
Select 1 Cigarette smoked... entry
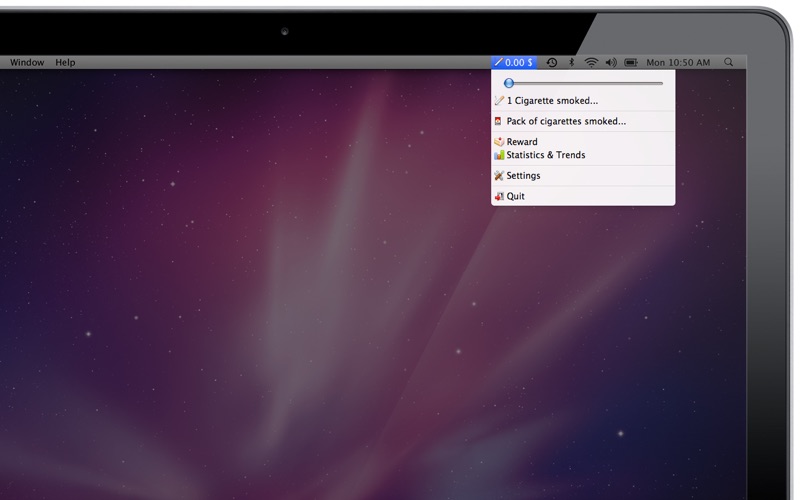point(583,101)
